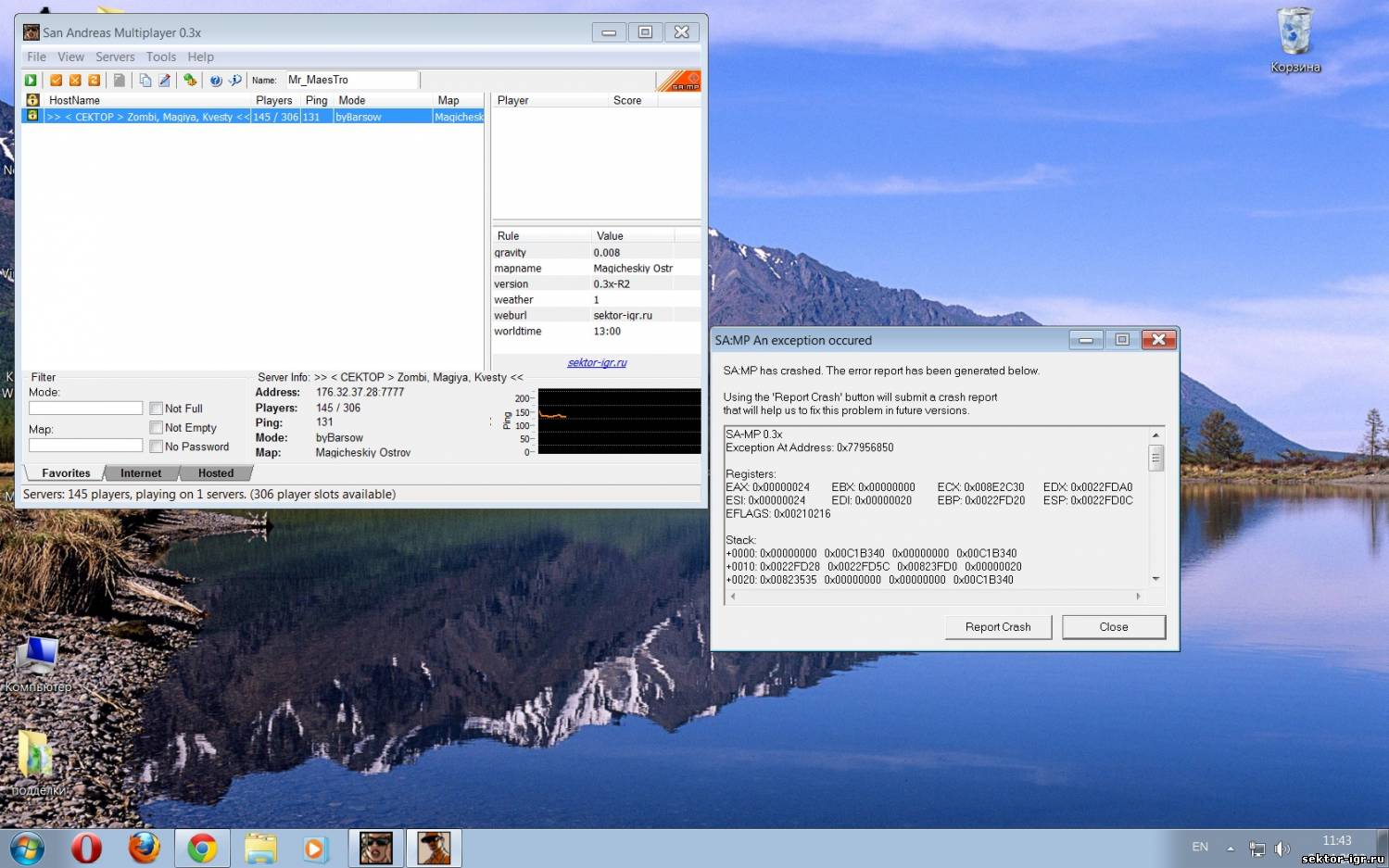Show hidden tray icons arrow
This screenshot has width=1389, height=868.
click(x=1231, y=848)
